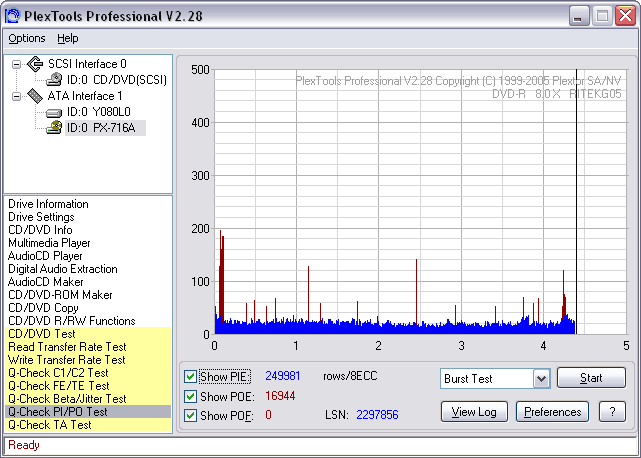Click the POE count value 16944
641x458 pixels.
[280, 396]
